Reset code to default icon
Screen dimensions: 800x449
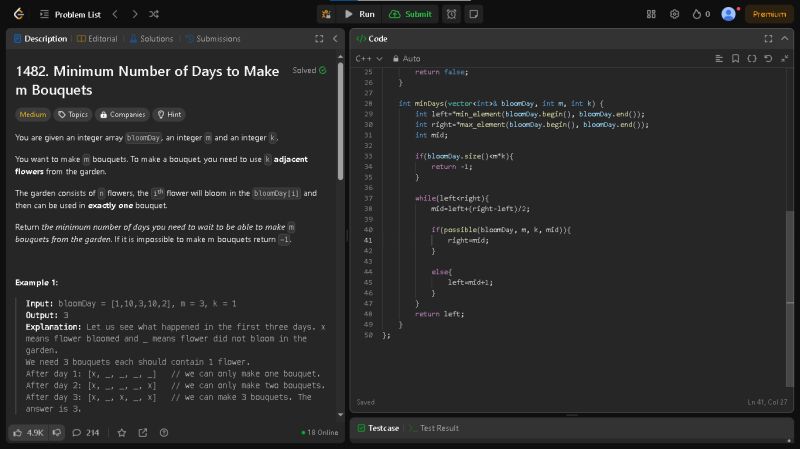point(768,58)
